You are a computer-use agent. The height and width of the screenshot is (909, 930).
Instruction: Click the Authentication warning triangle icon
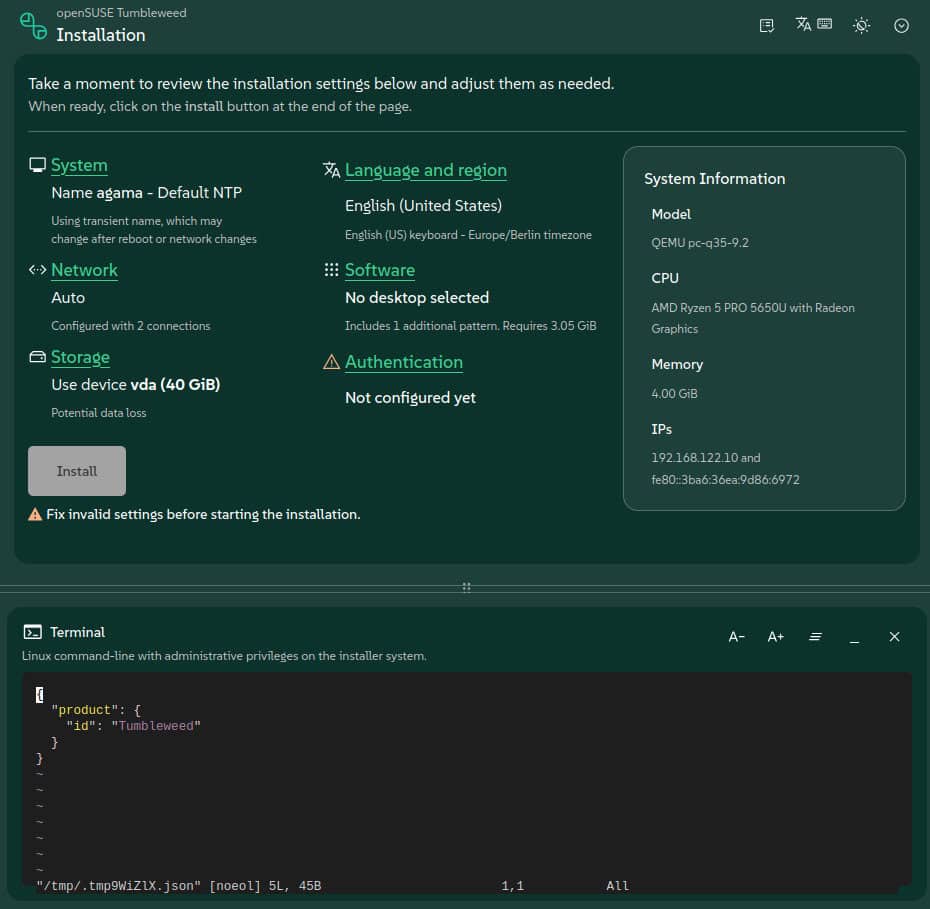coord(332,362)
